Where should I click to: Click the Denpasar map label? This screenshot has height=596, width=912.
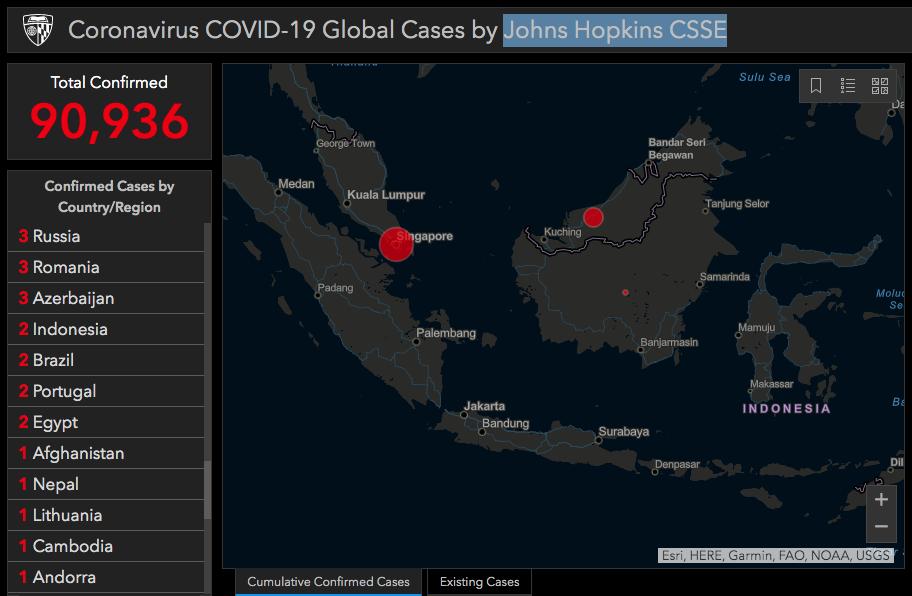pos(678,464)
